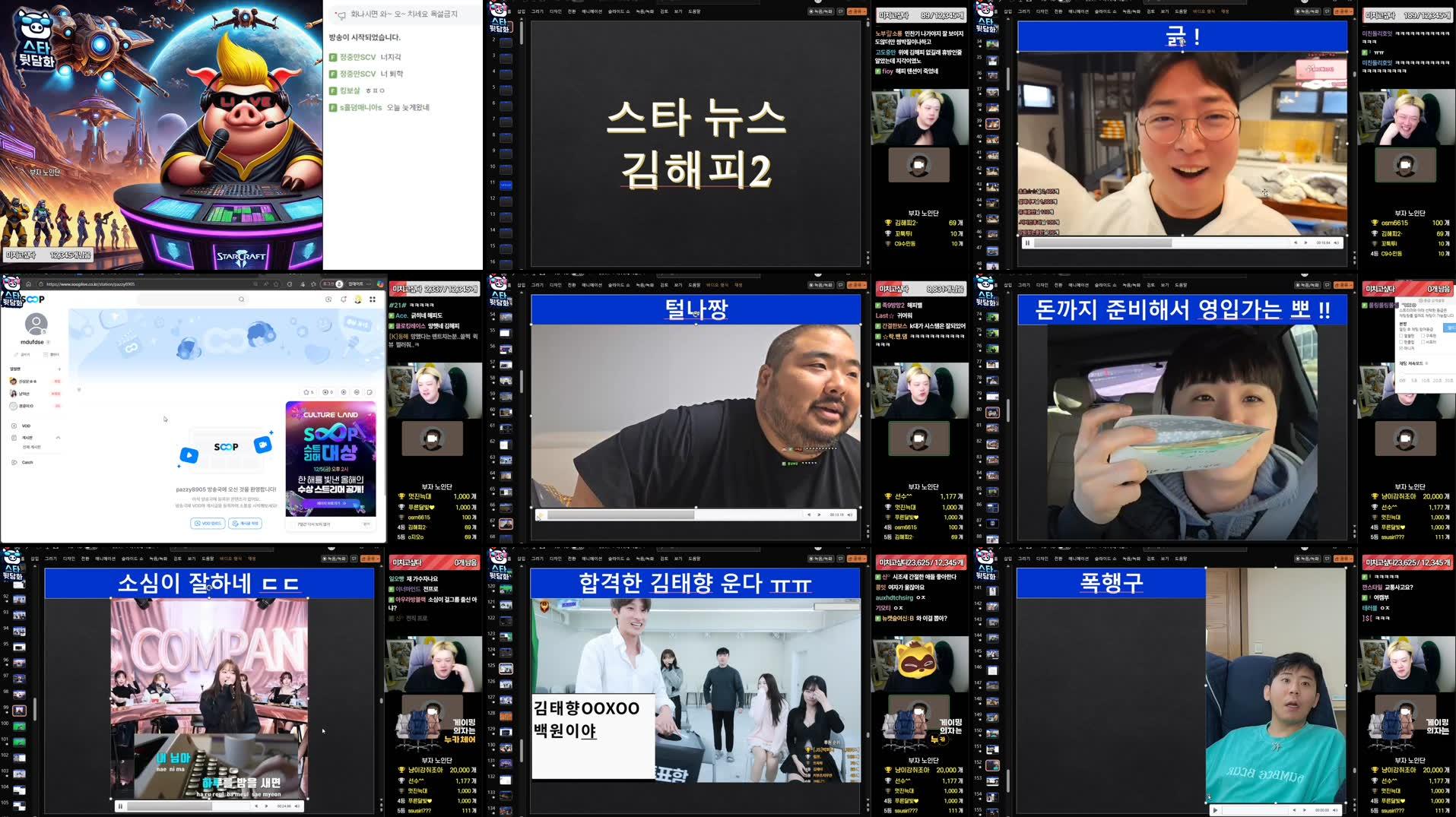Click the profile avatar of mdufdse
This screenshot has width=1456, height=817.
[36, 324]
